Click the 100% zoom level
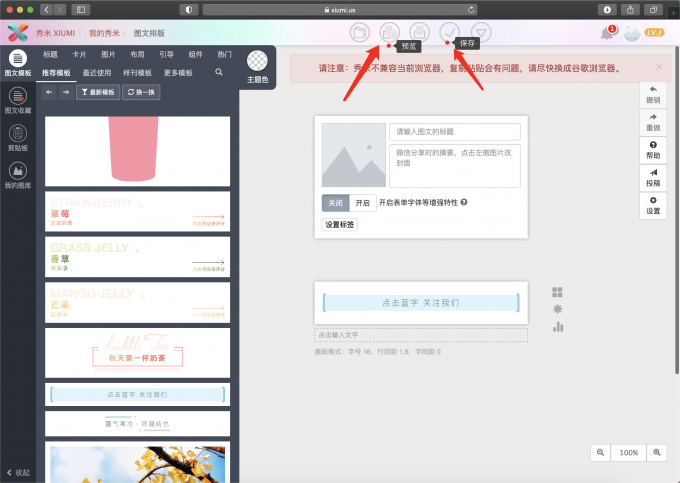 pos(628,453)
